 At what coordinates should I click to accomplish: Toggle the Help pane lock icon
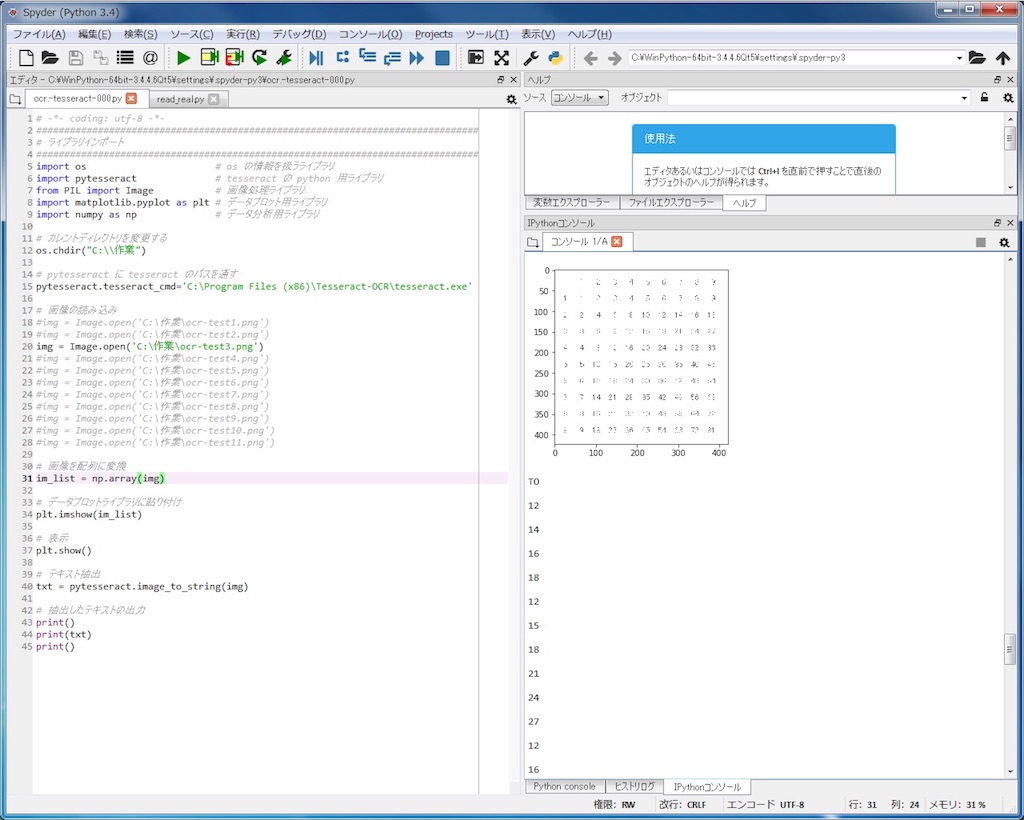(x=984, y=98)
